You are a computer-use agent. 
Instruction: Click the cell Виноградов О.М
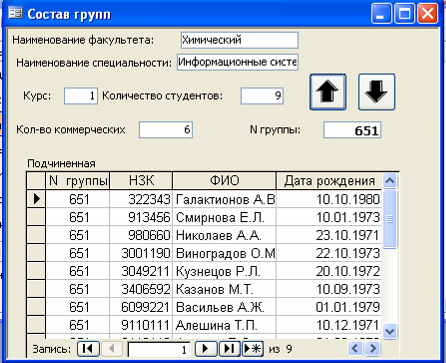(224, 253)
